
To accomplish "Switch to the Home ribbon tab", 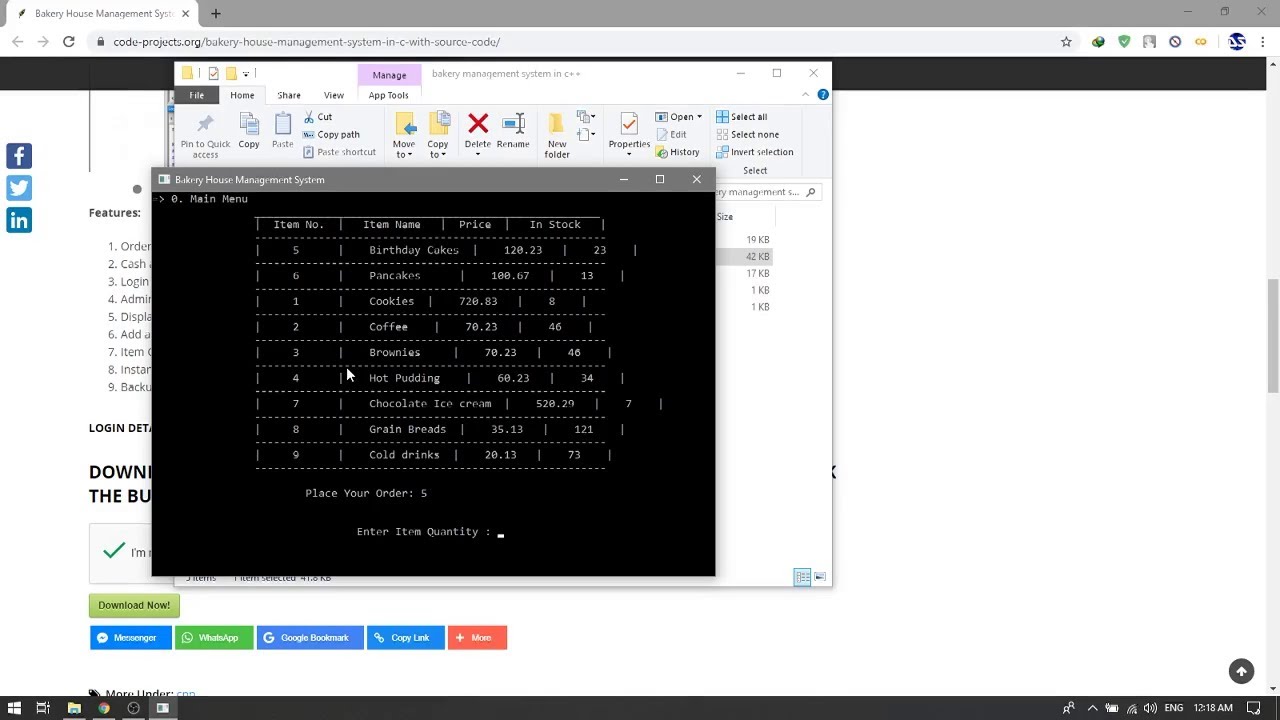I will click(x=242, y=95).
